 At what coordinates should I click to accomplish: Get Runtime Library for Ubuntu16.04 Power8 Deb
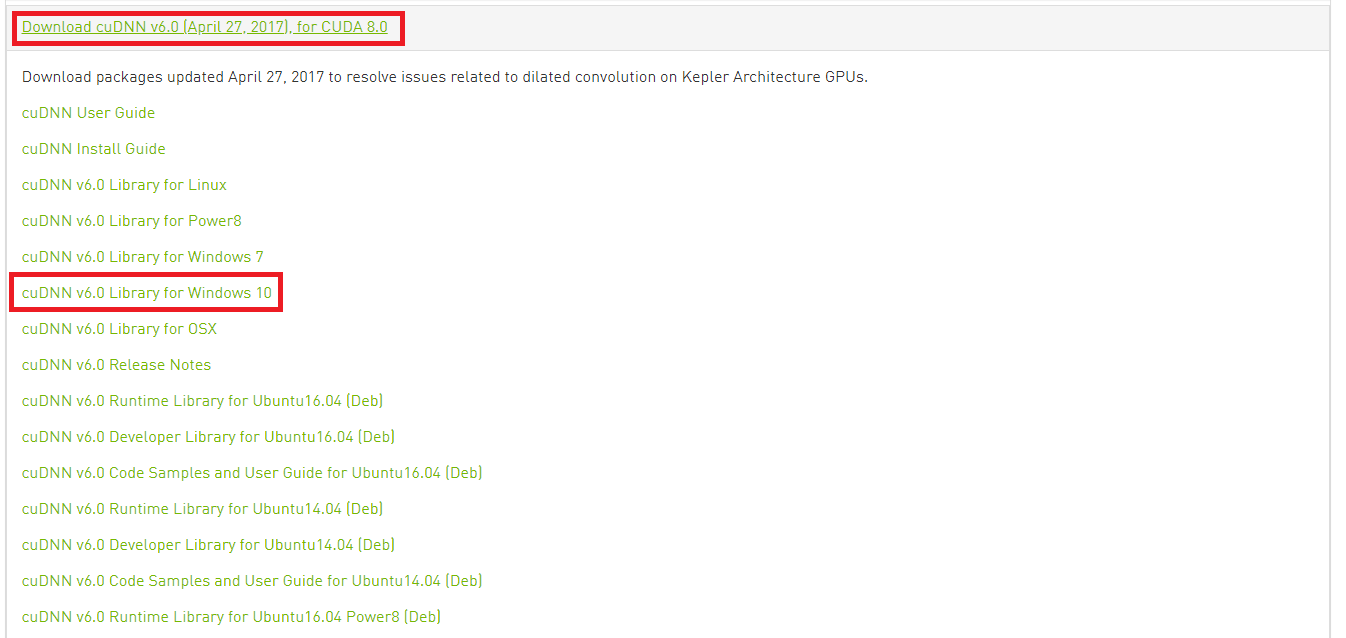pyautogui.click(x=231, y=617)
